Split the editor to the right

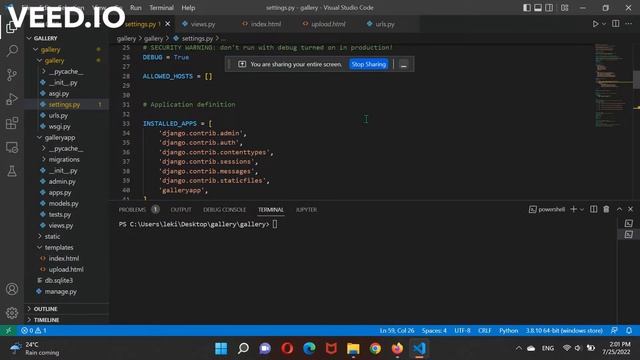point(616,24)
